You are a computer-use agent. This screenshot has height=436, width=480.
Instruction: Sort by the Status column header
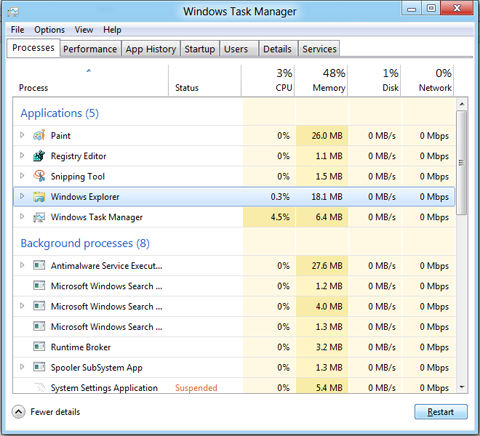205,81
